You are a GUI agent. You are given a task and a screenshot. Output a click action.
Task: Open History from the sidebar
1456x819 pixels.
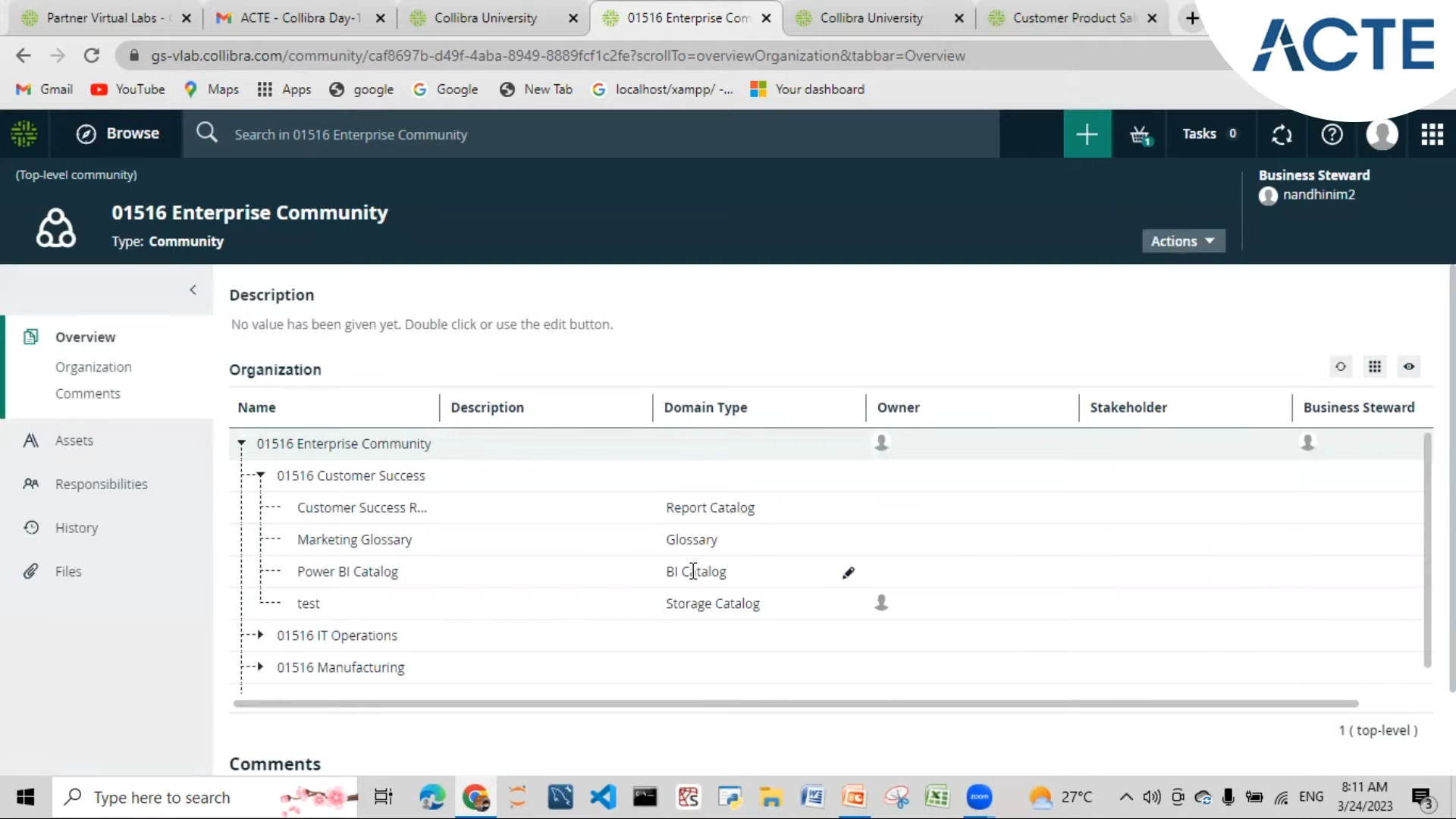[77, 527]
